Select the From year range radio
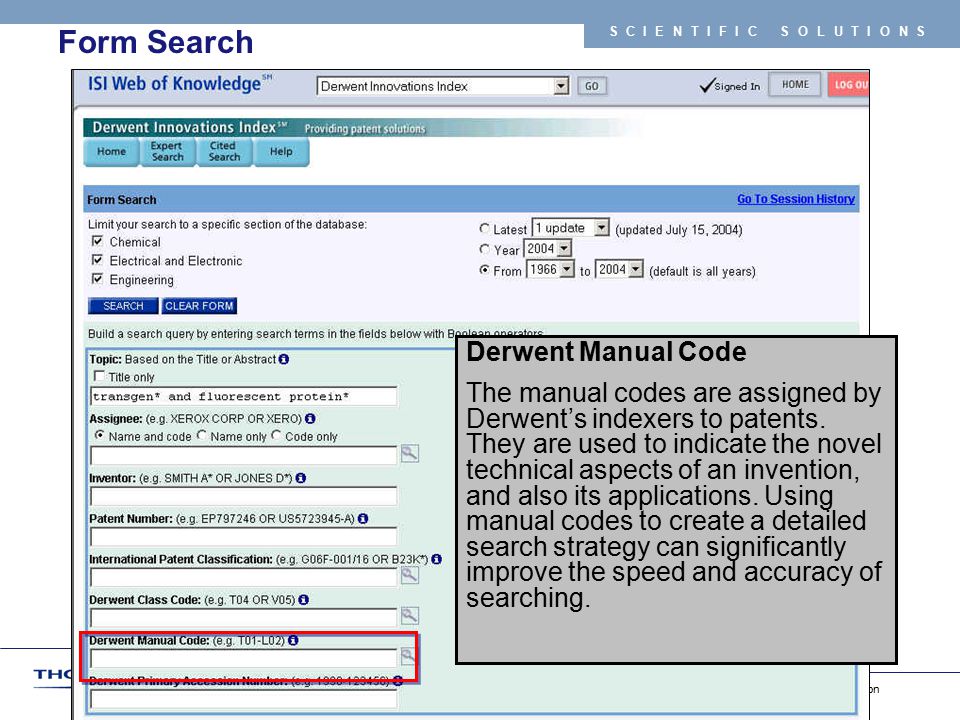Viewport: 960px width, 720px height. pos(484,269)
